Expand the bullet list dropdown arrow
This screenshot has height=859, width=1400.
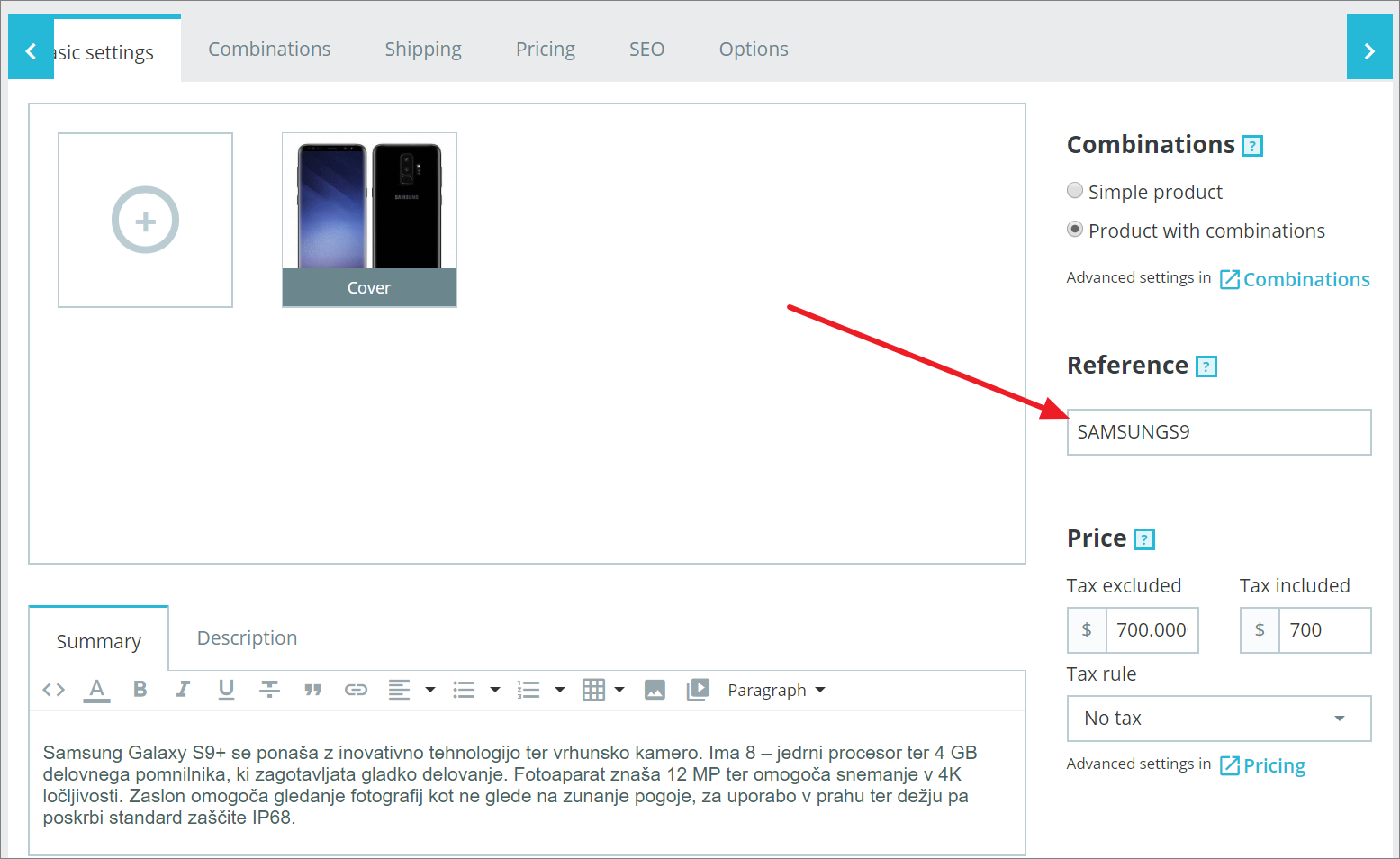[495, 690]
